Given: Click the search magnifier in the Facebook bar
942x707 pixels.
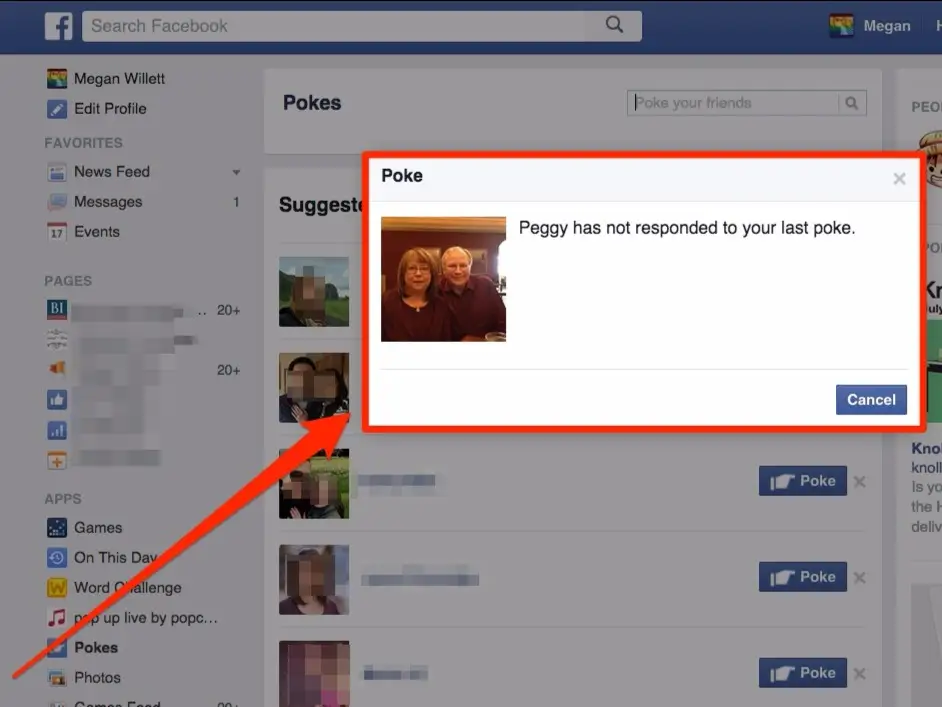Looking at the screenshot, I should click(x=614, y=25).
